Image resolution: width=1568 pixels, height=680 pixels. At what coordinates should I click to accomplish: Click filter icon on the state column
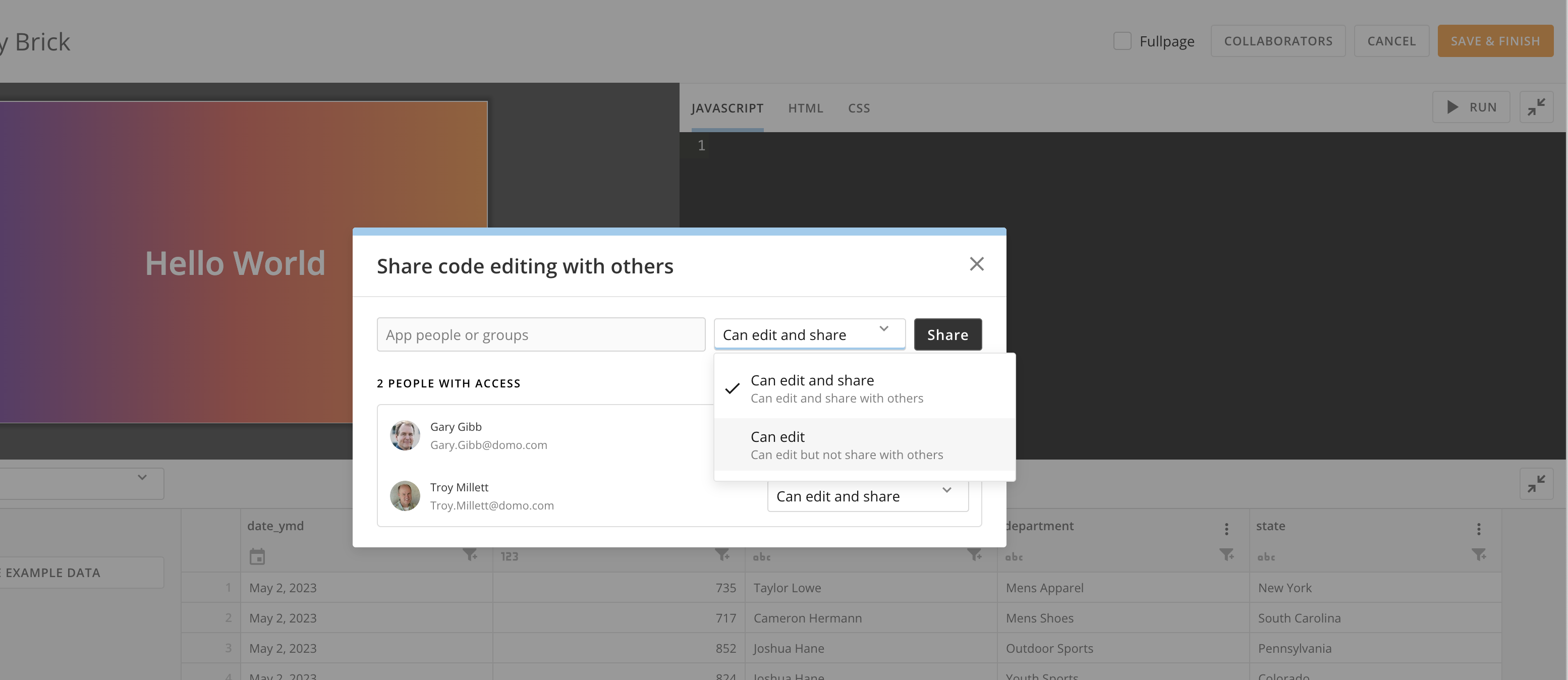pos(1479,554)
